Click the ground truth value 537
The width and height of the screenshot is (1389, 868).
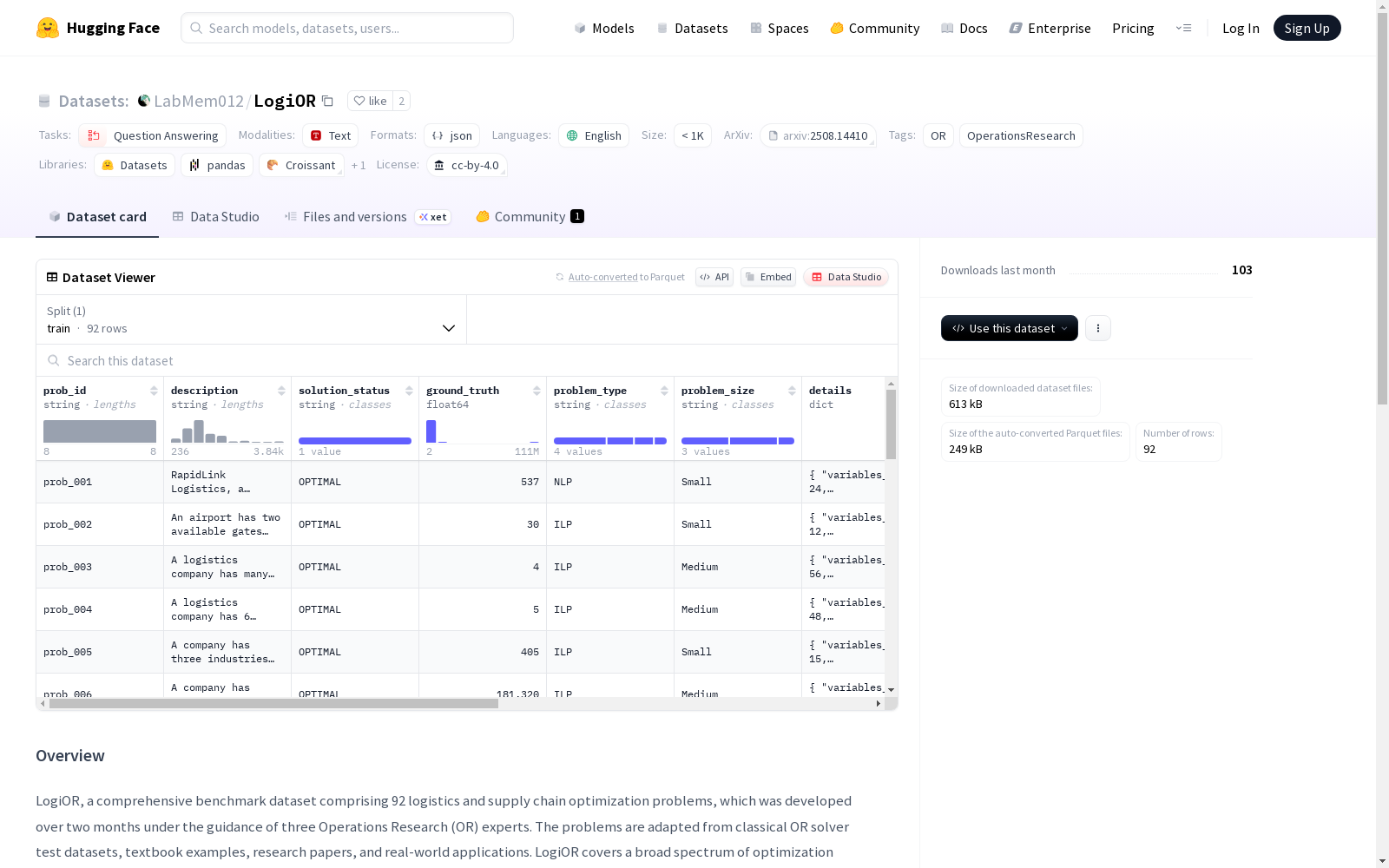[x=530, y=482]
